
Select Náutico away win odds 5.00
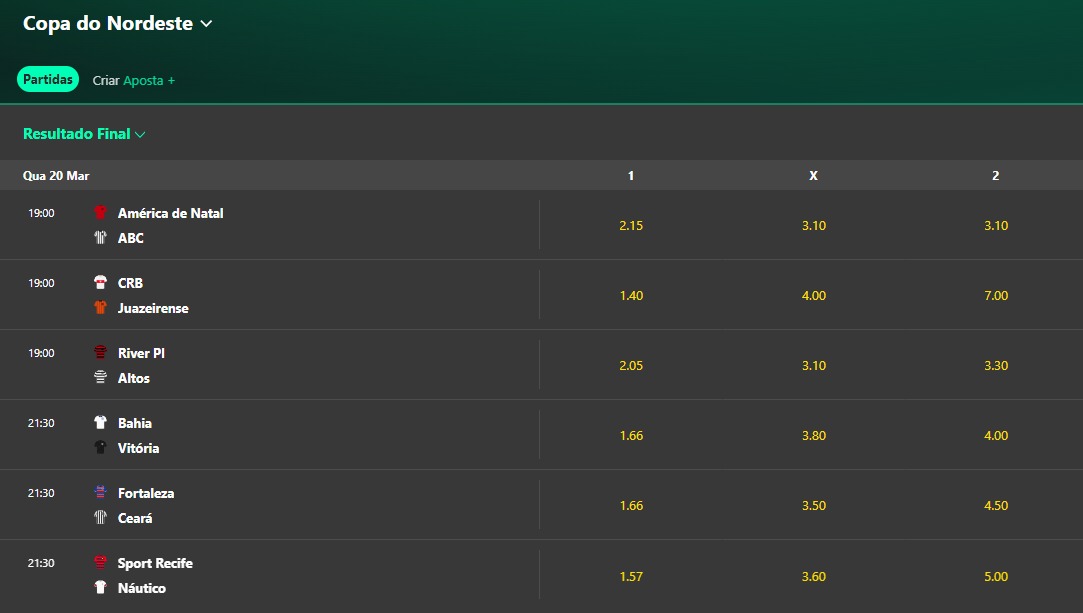996,576
